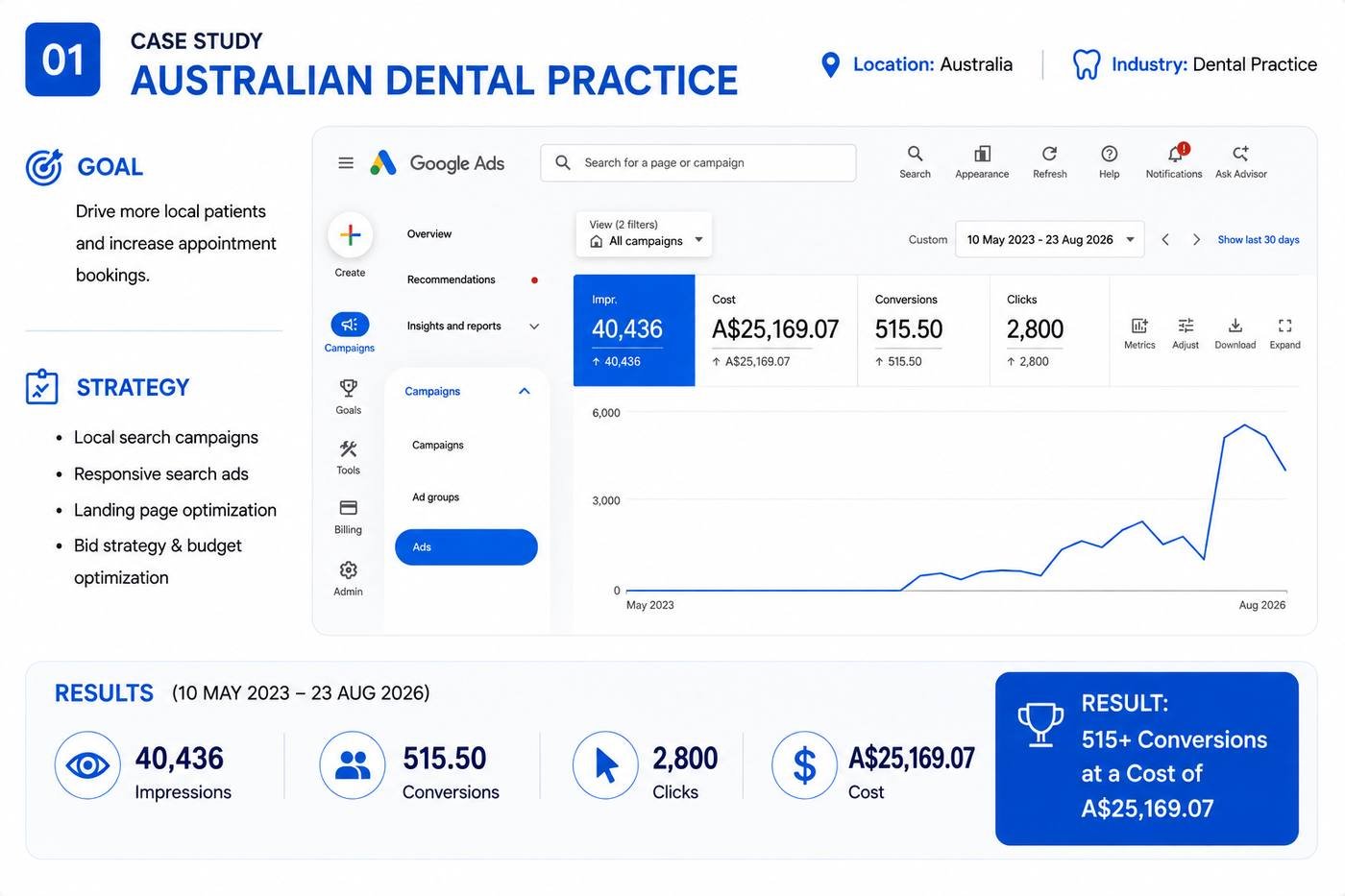Viewport: 1345px width, 896px height.
Task: Select the Conversions metric card
Action: [923, 330]
